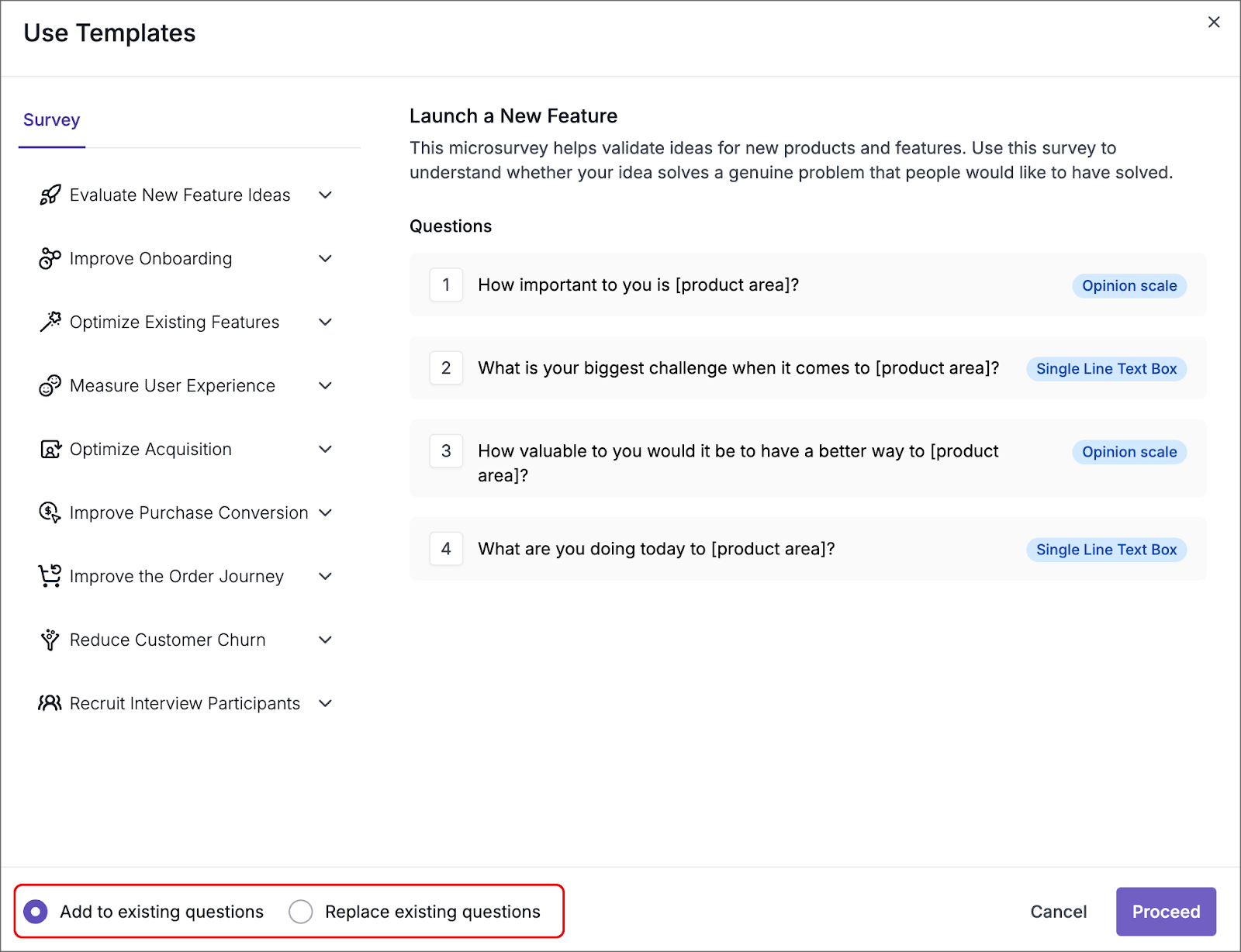This screenshot has height=952, width=1241.
Task: Select Replace existing questions radio button
Action: point(301,912)
